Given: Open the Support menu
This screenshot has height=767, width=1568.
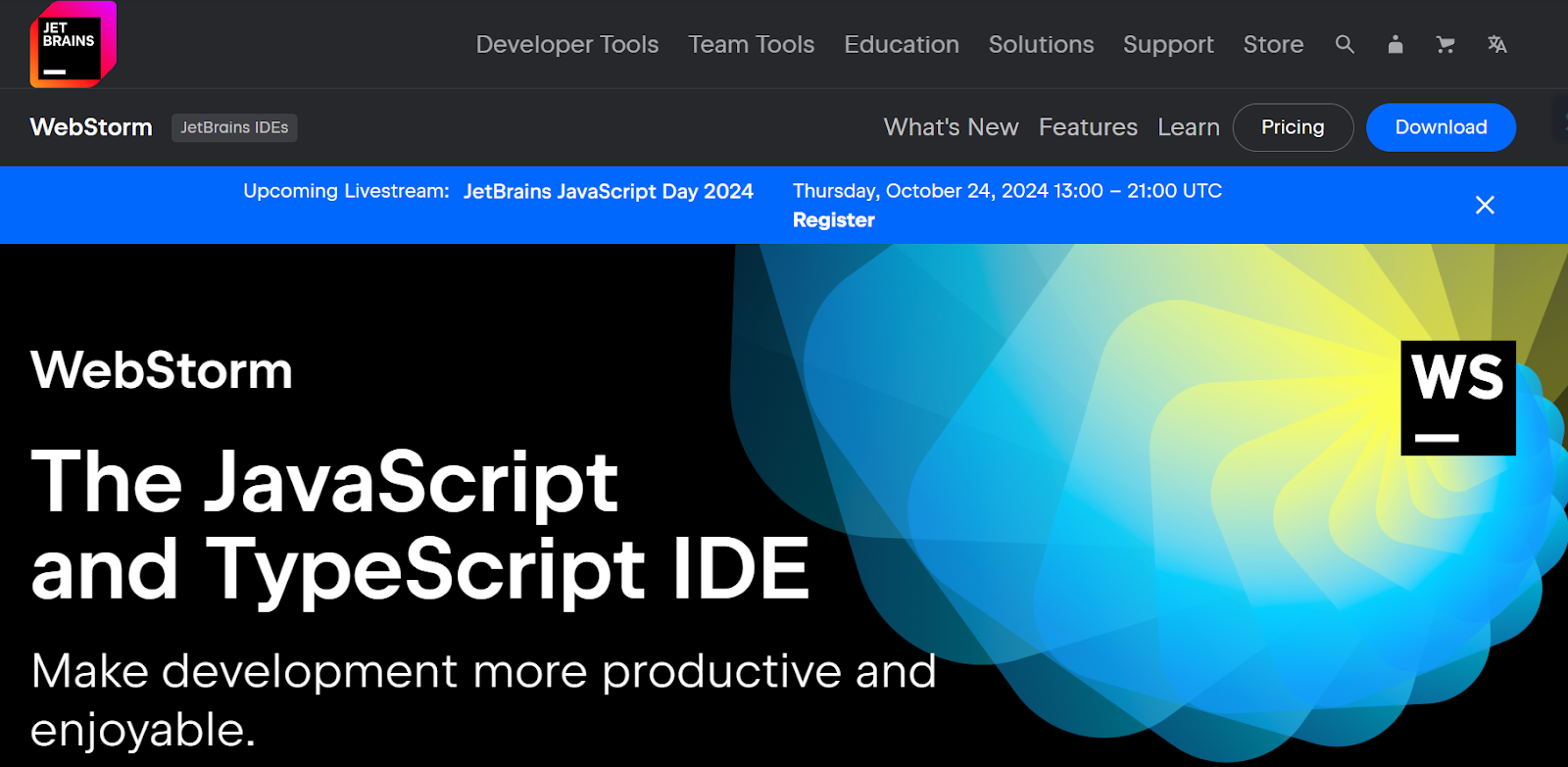Looking at the screenshot, I should tap(1168, 44).
